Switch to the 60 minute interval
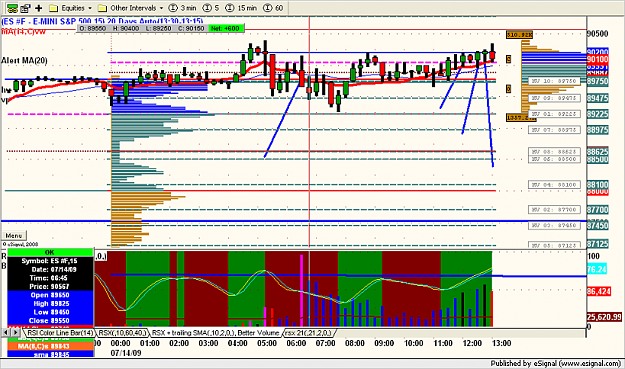 coord(273,8)
